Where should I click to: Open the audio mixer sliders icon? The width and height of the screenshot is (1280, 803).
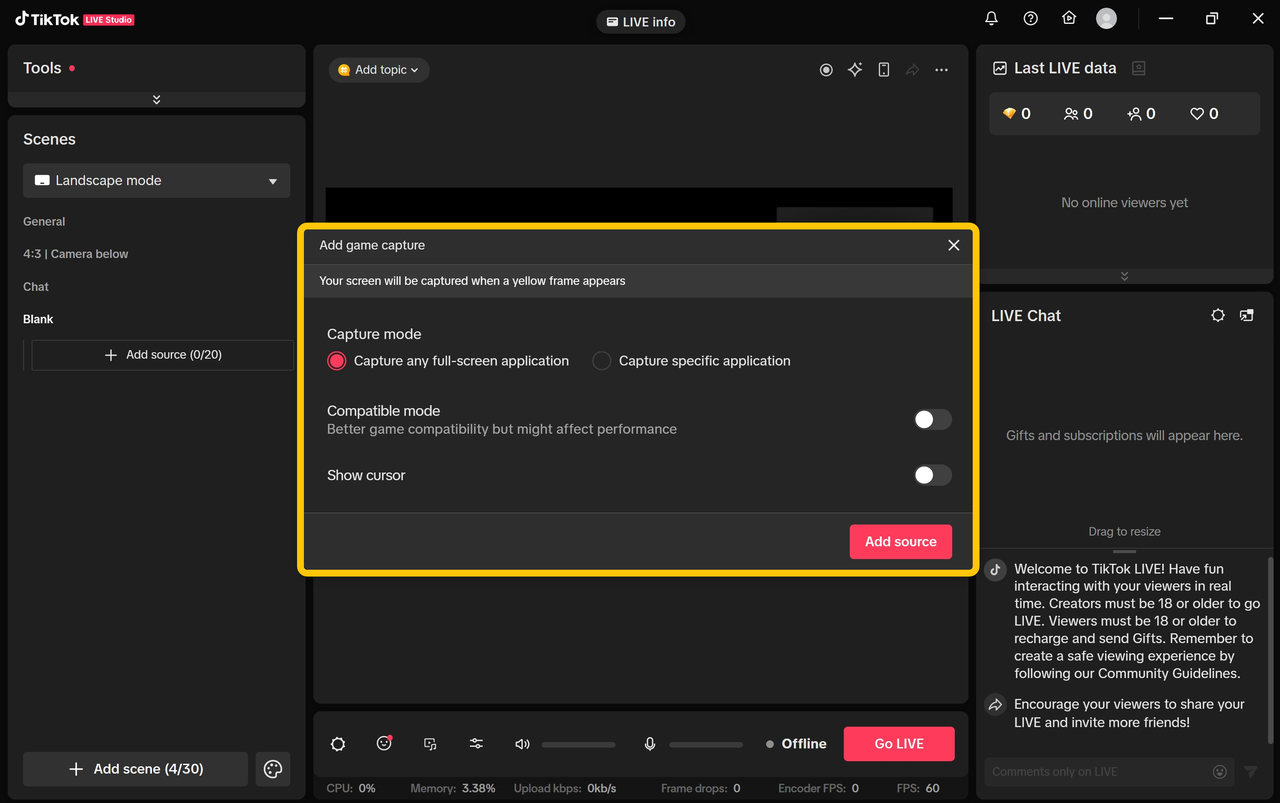476,744
